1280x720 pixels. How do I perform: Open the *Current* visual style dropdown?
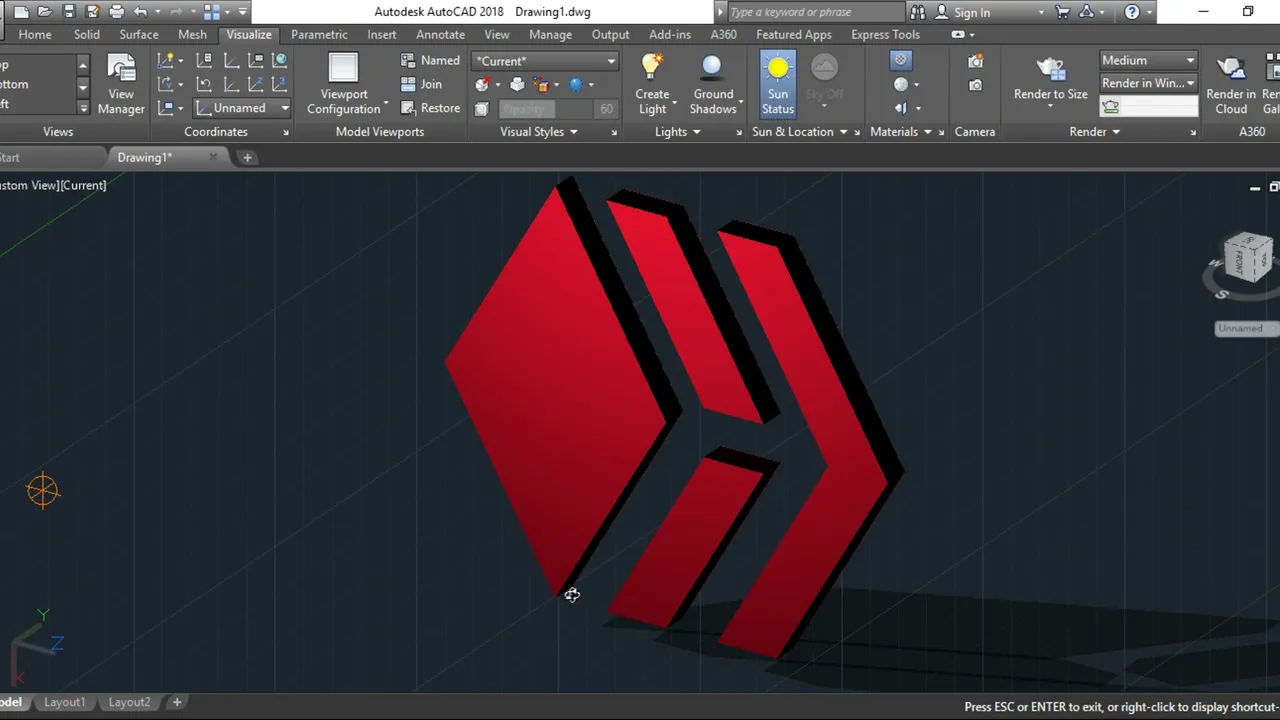point(545,61)
